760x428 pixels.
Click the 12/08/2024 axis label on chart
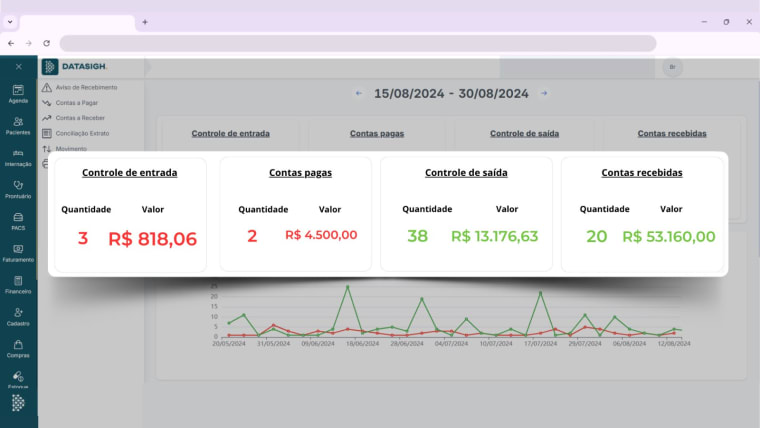[x=674, y=344]
